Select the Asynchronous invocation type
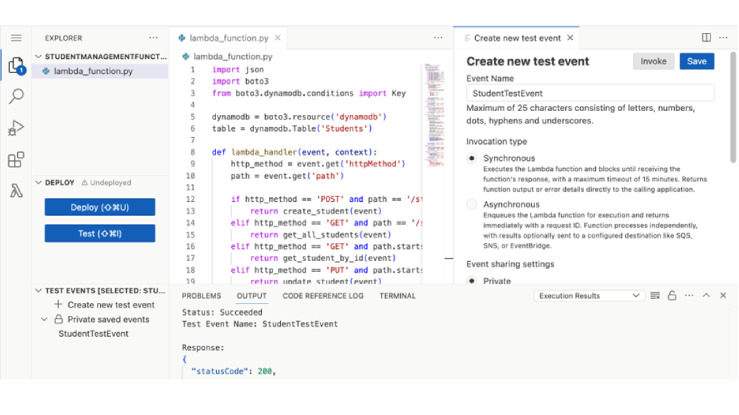This screenshot has width=739, height=415. click(472, 204)
